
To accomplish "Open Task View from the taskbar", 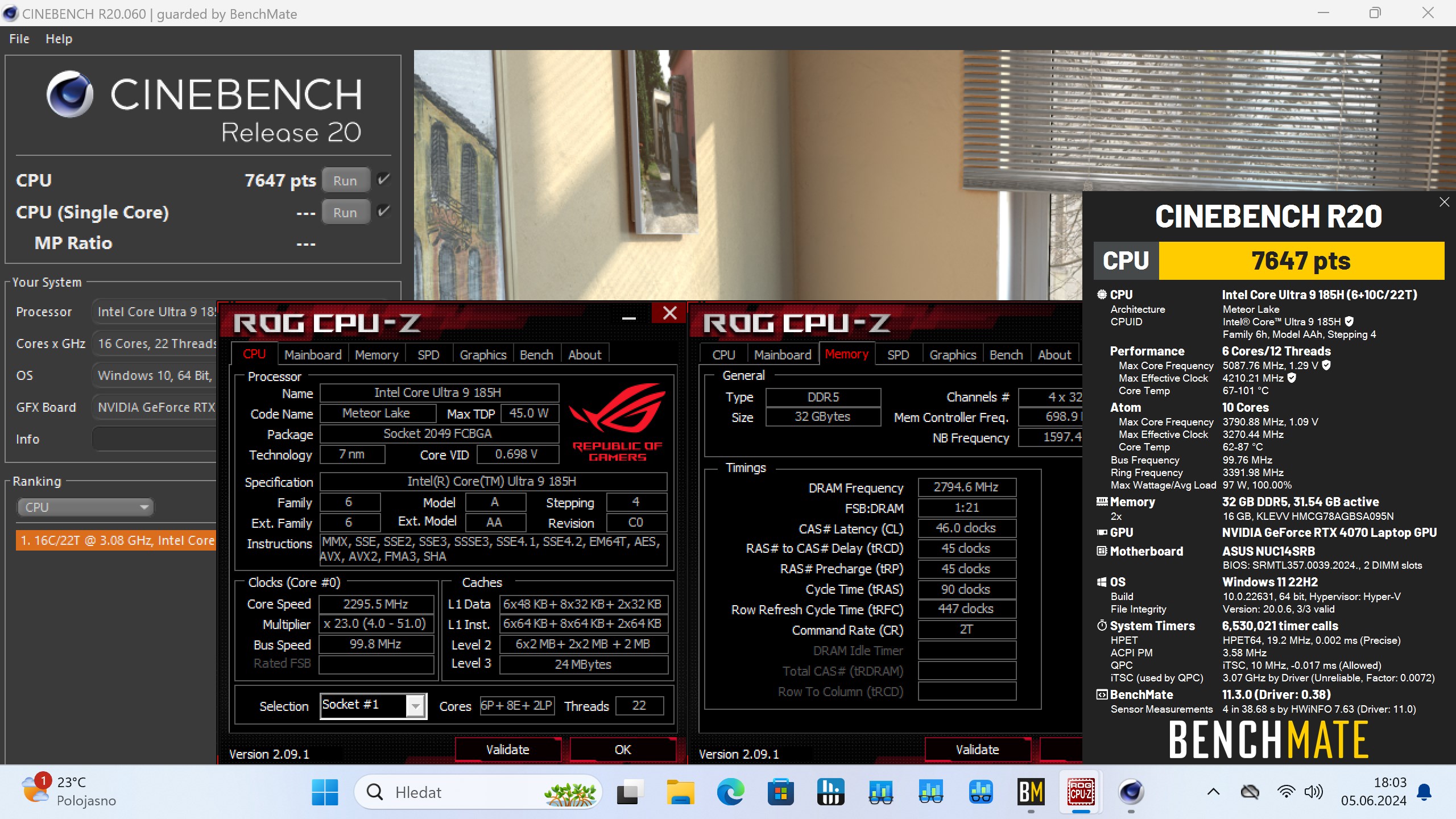I will tap(630, 792).
